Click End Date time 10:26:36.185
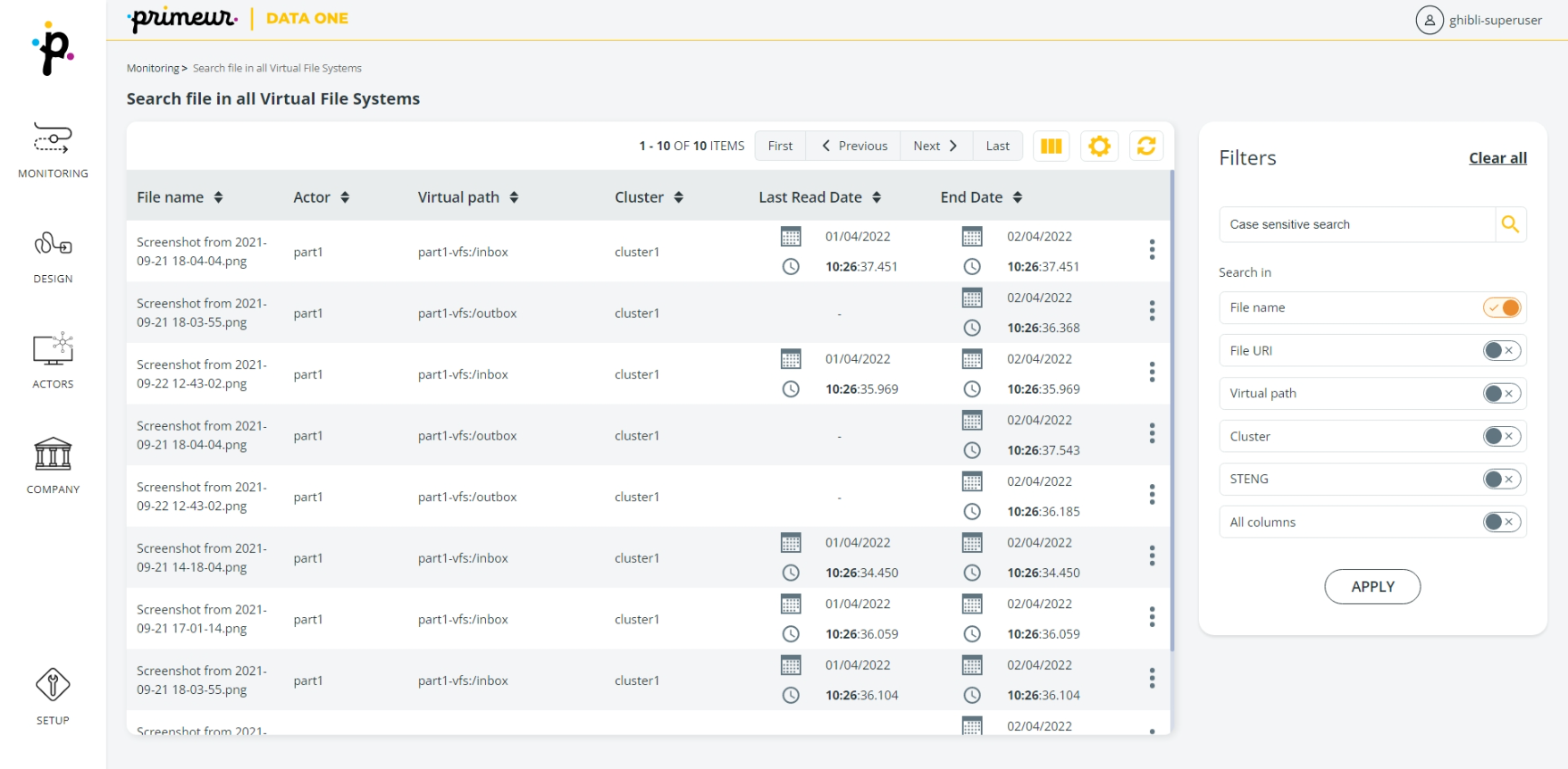This screenshot has width=1568, height=769. 1044,512
